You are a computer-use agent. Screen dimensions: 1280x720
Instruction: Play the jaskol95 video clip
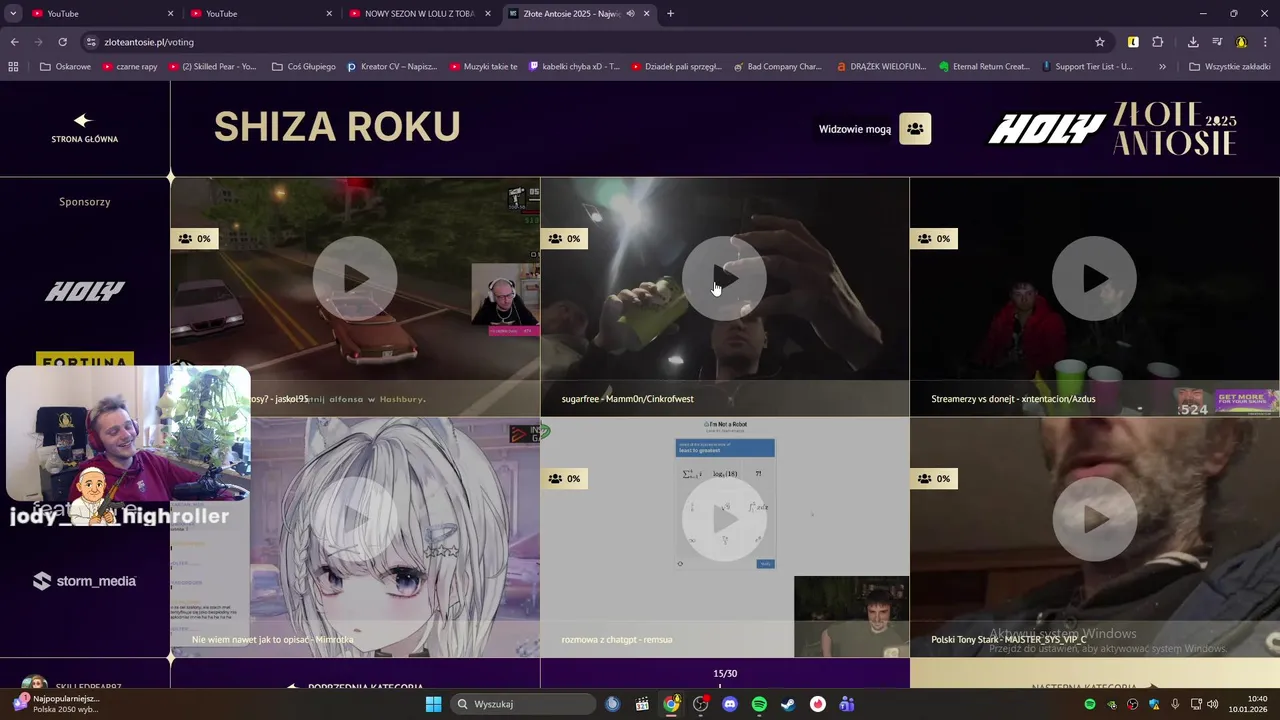pos(355,279)
